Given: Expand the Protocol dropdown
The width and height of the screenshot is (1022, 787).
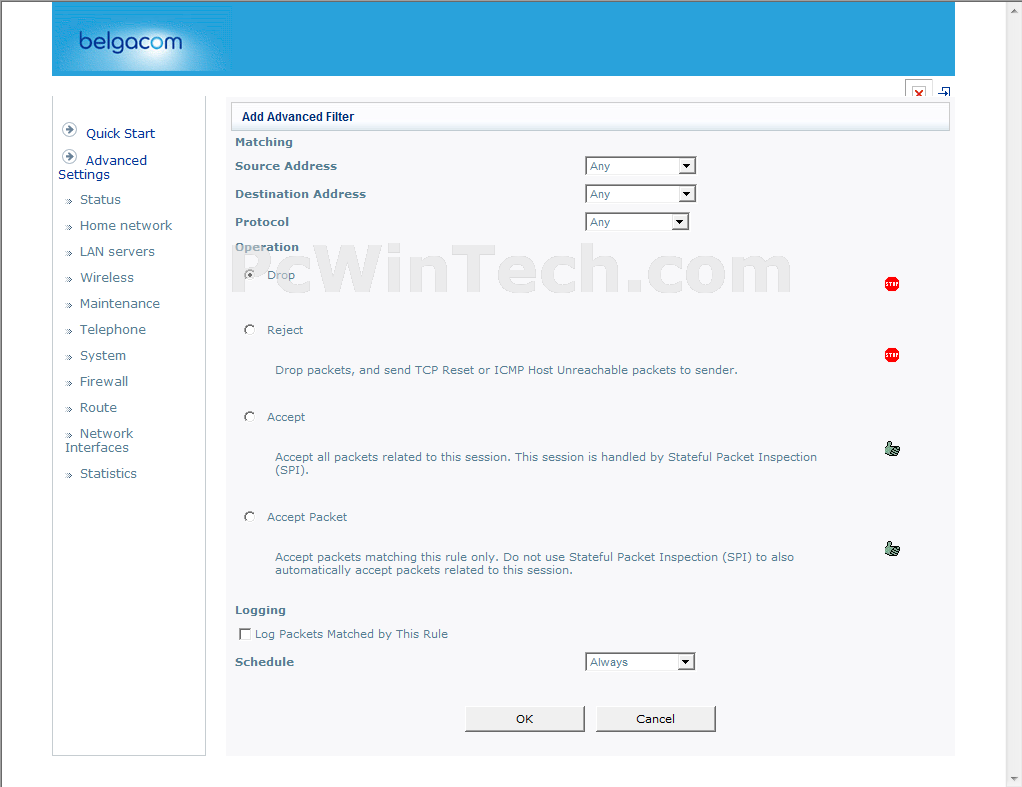Looking at the screenshot, I should tap(637, 222).
